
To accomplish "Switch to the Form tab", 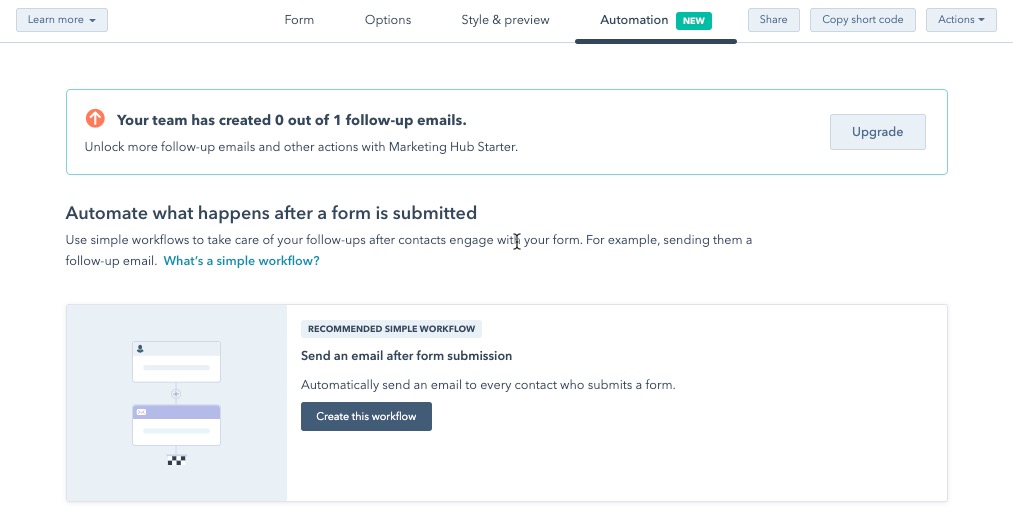I will 299,20.
